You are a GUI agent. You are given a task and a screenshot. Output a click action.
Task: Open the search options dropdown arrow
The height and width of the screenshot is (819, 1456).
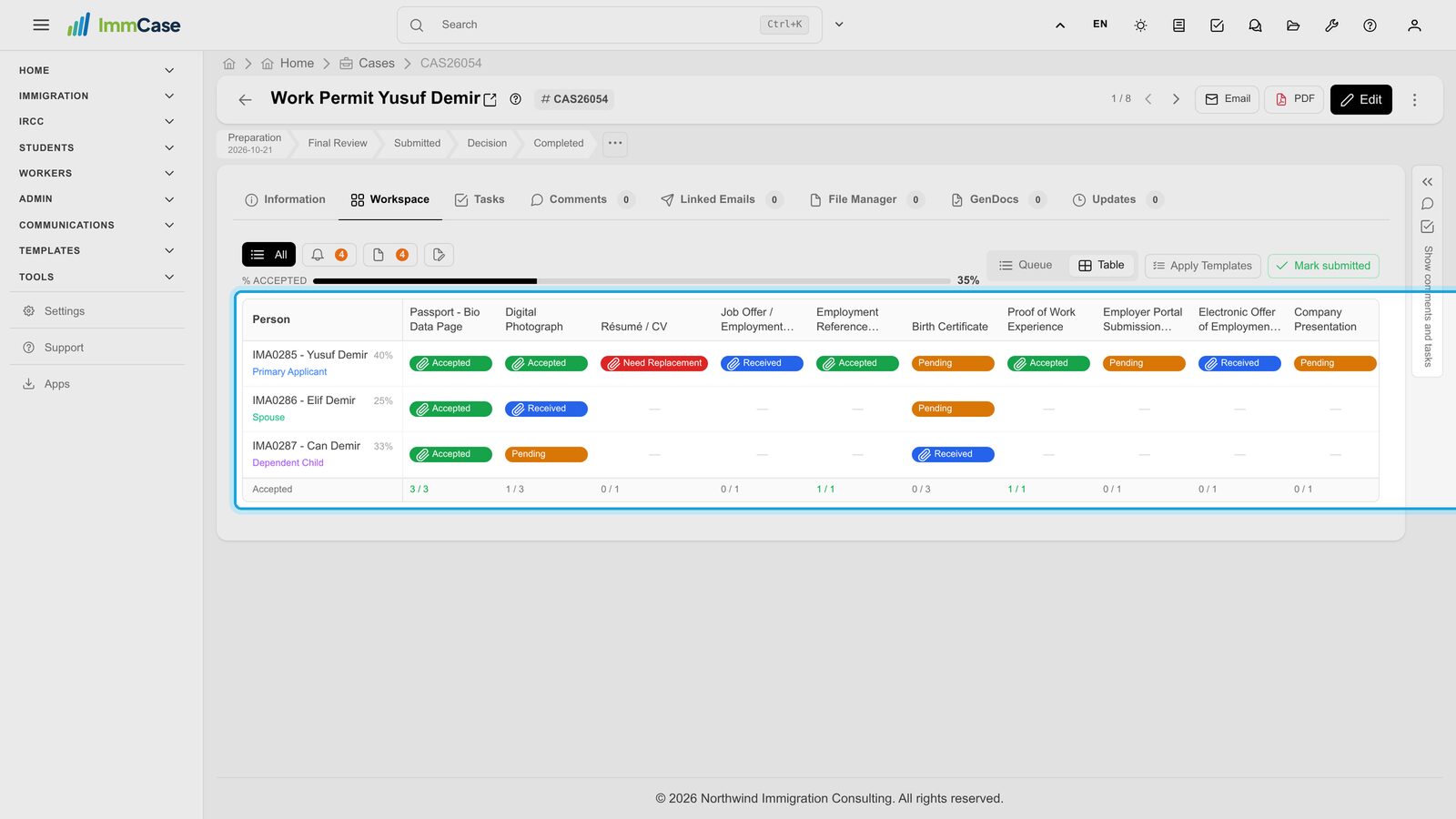[x=839, y=25]
